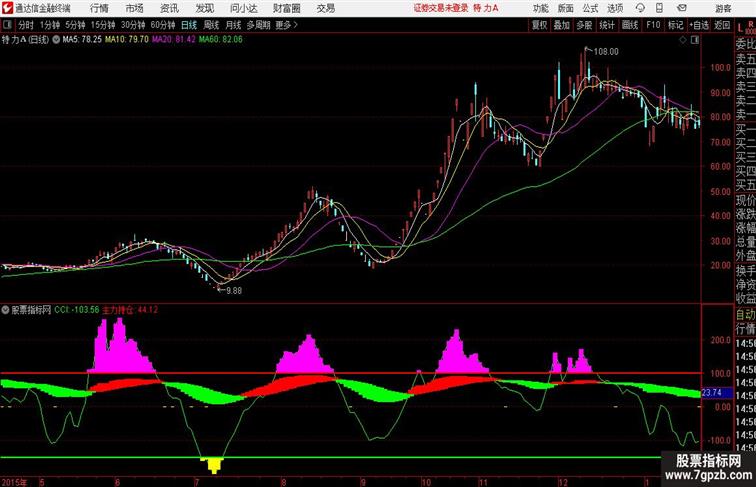This screenshot has height=487, width=756.
Task: Select the 日线 daily period tab
Action: coord(189,25)
